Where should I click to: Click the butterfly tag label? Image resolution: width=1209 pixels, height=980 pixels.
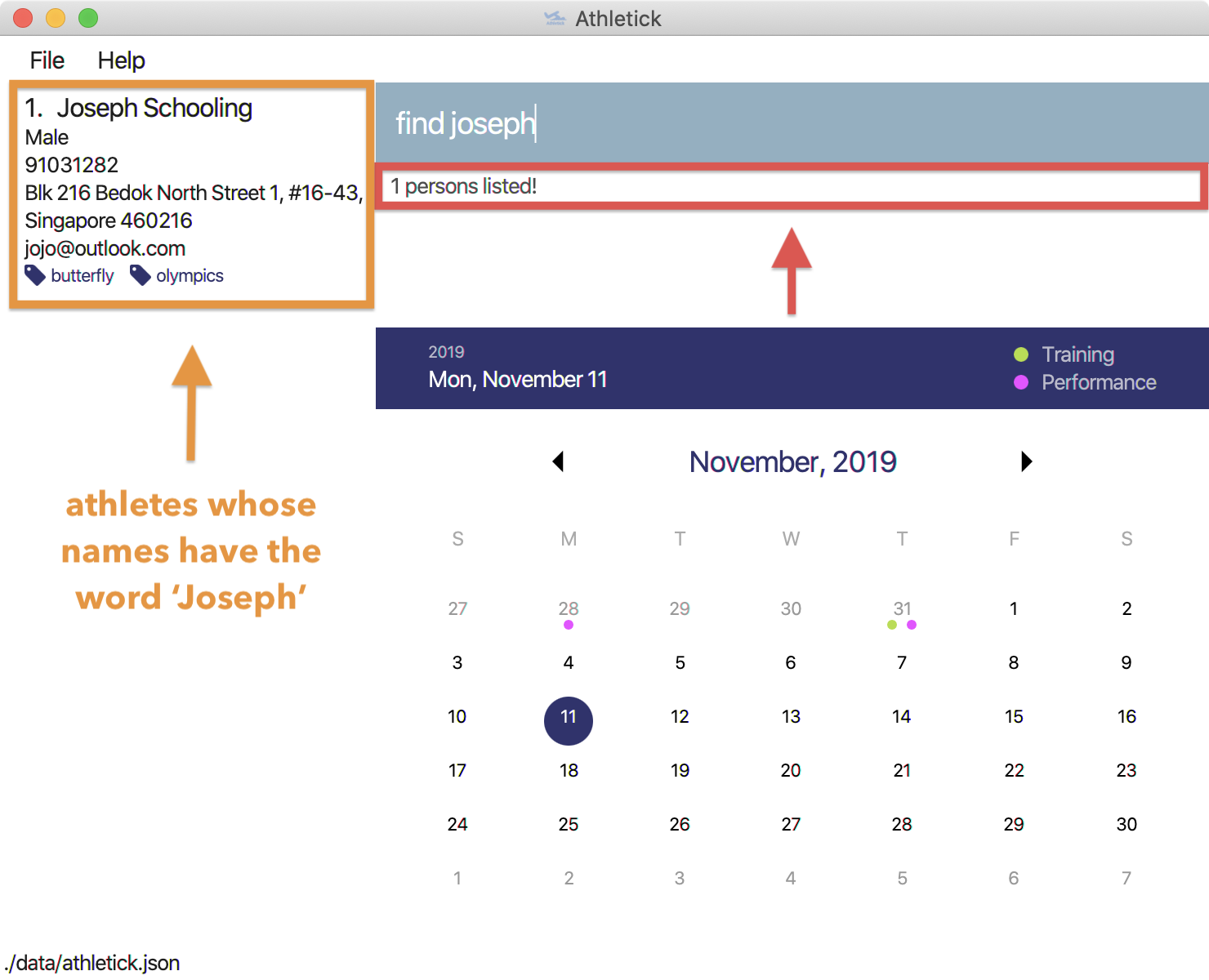click(82, 276)
